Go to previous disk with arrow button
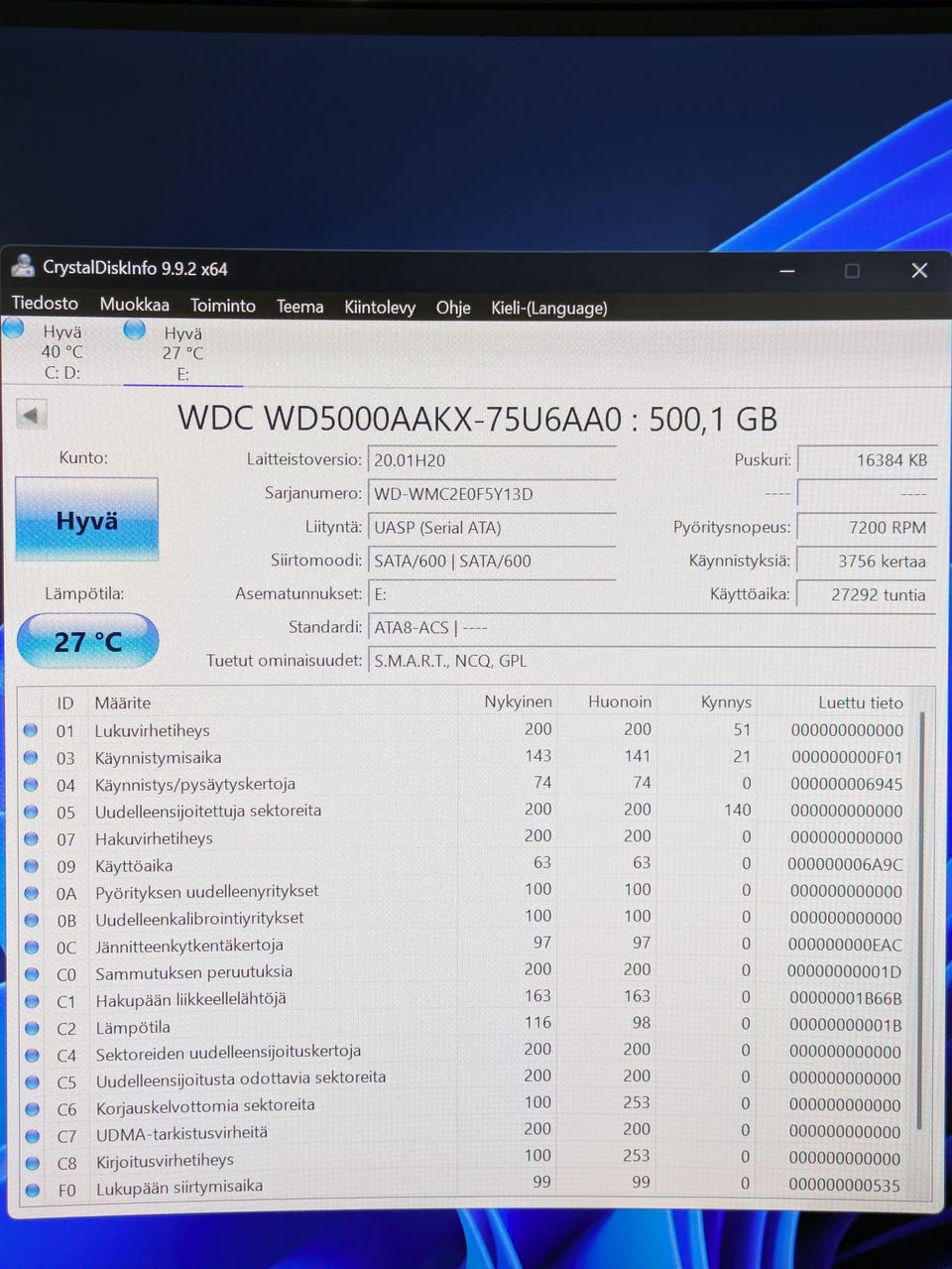This screenshot has height=1269, width=952. [31, 415]
